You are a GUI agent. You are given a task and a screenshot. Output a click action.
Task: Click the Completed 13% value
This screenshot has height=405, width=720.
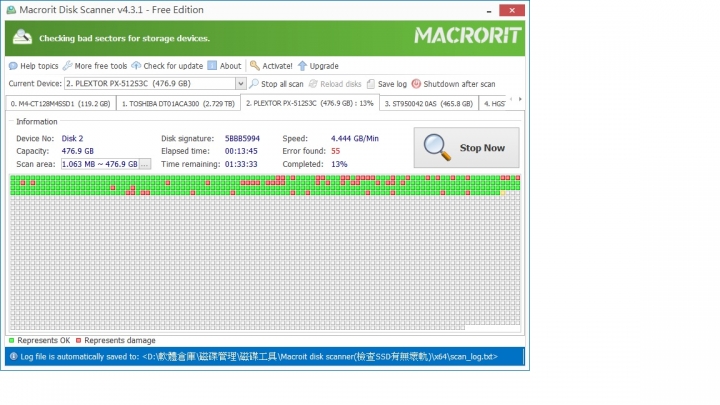point(339,164)
